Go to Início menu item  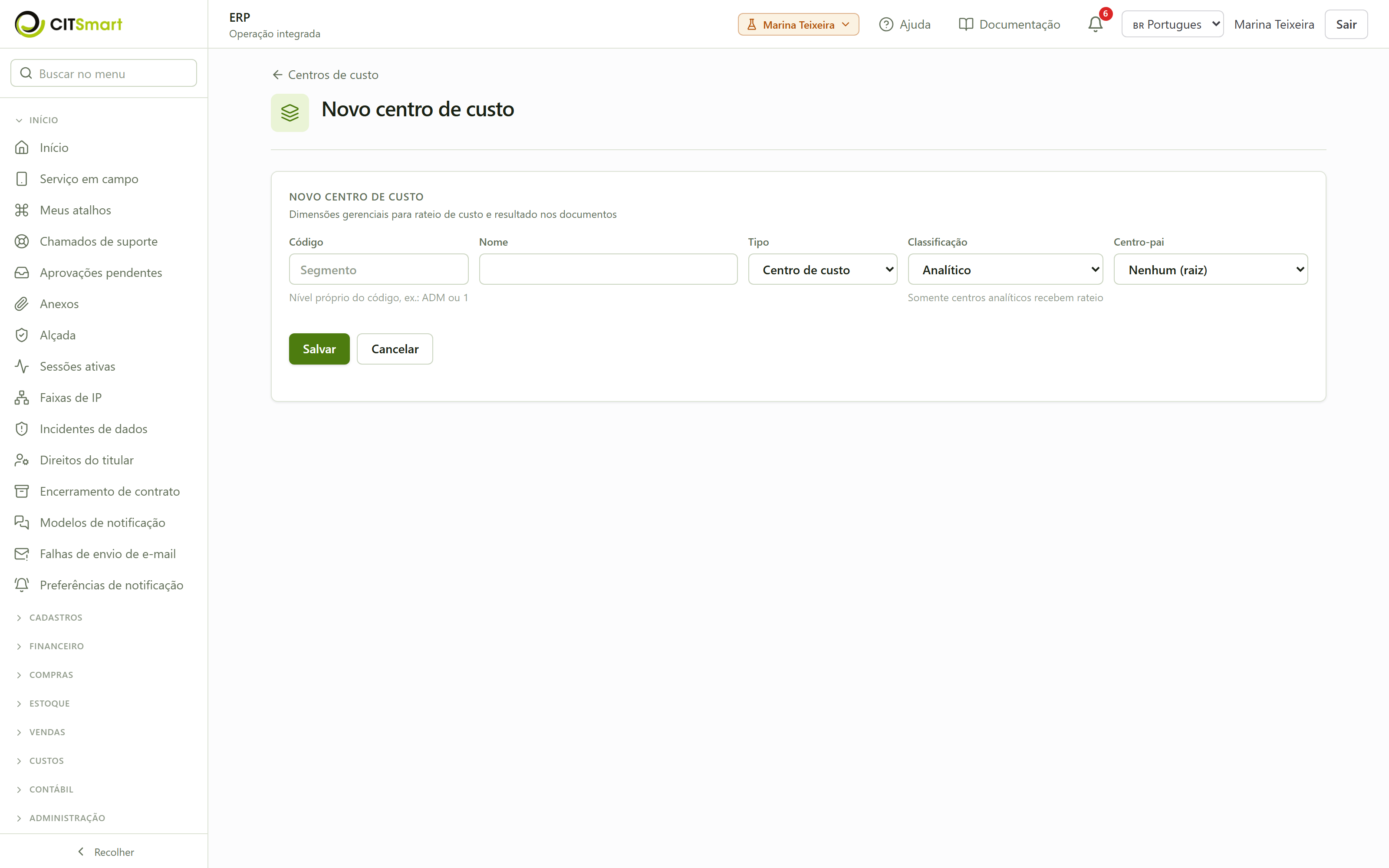point(104,148)
